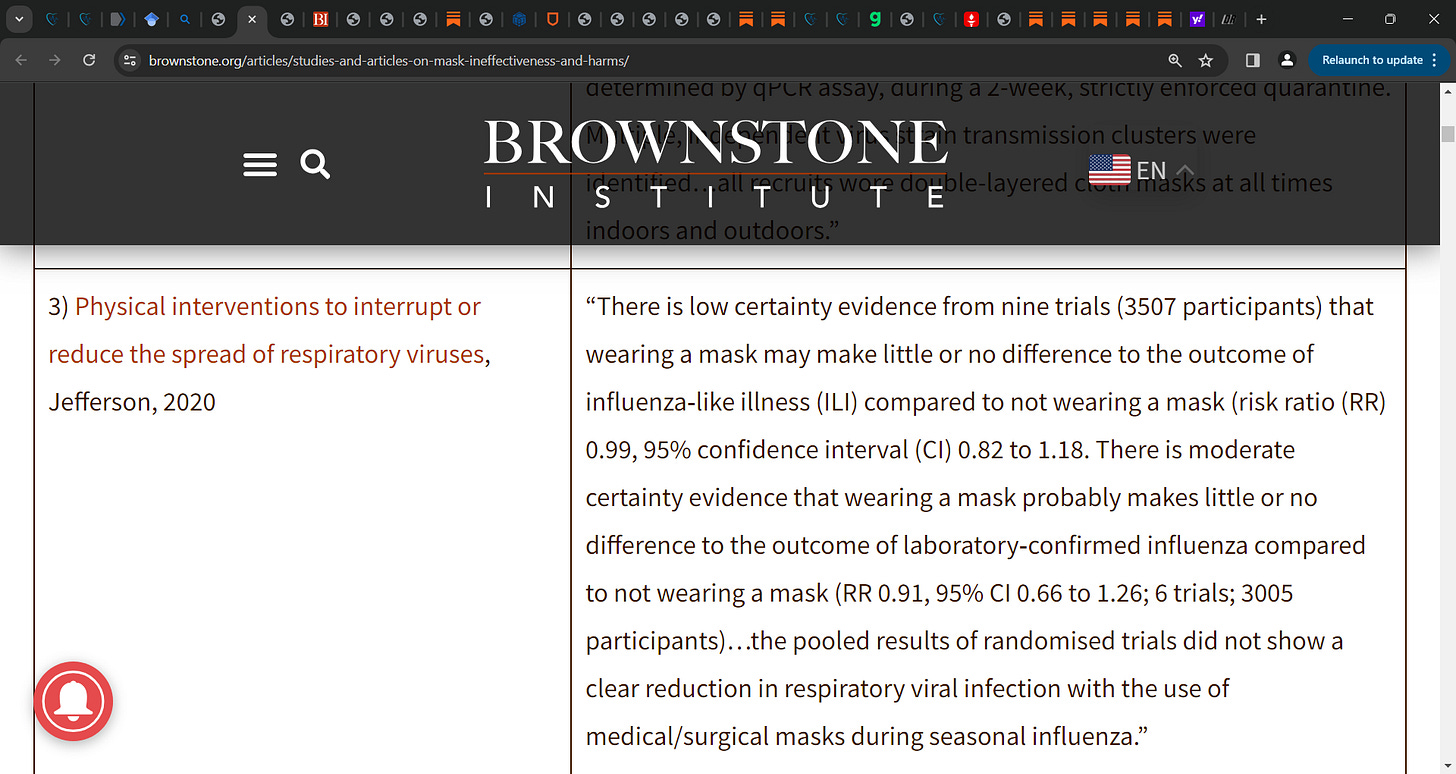Click text "medical/surgical masks during seasonal influenza"
The height and width of the screenshot is (774, 1456).
pyautogui.click(x=858, y=738)
